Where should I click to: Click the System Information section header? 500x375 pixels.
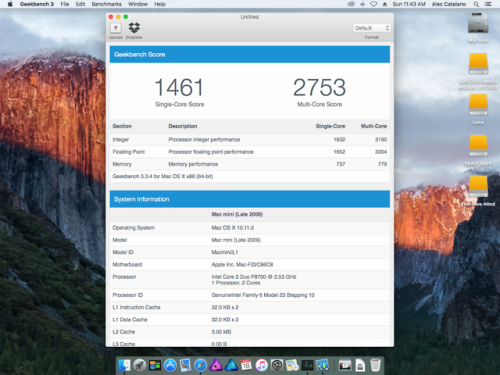(250, 199)
